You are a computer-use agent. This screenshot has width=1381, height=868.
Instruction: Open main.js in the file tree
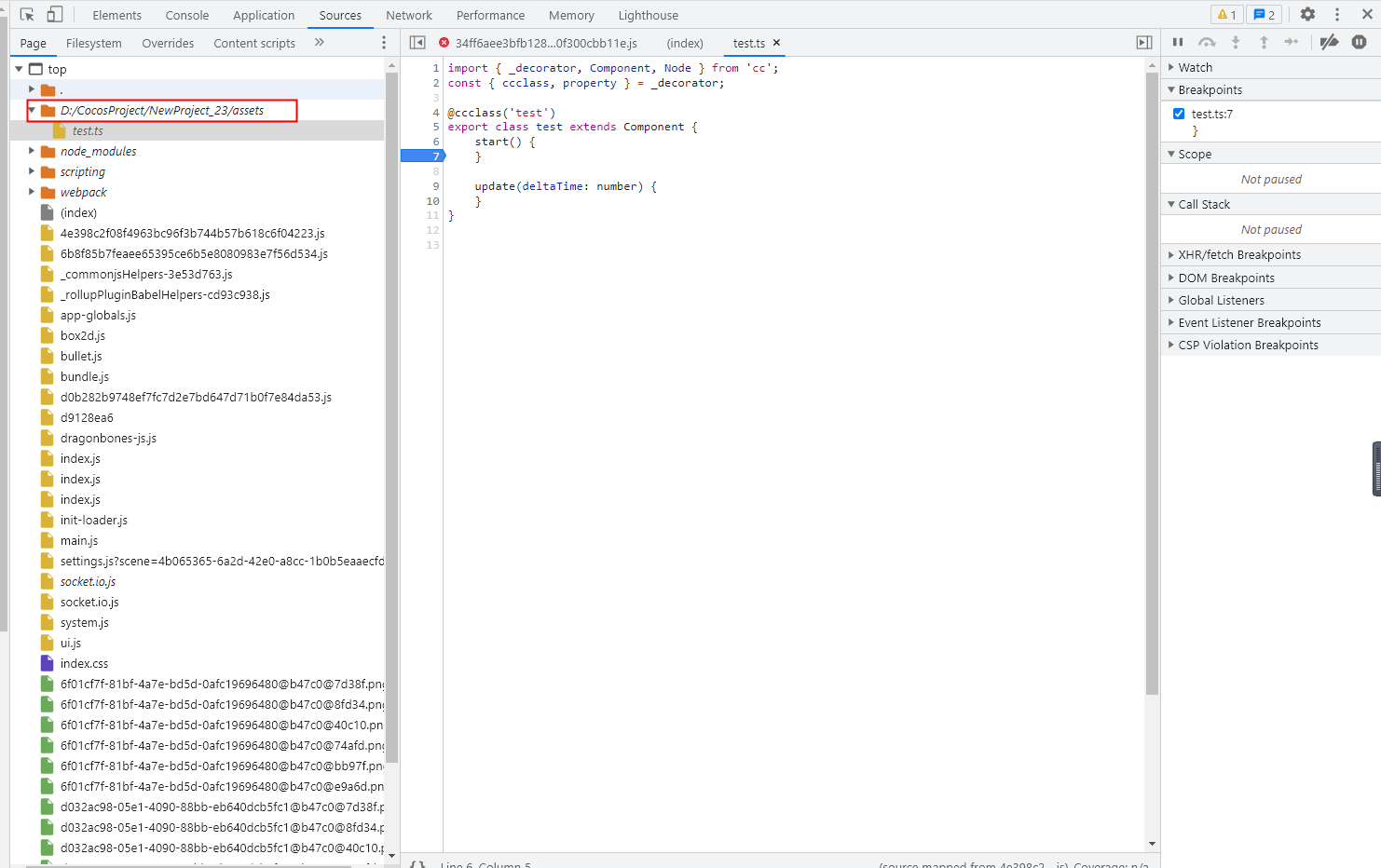coord(79,540)
